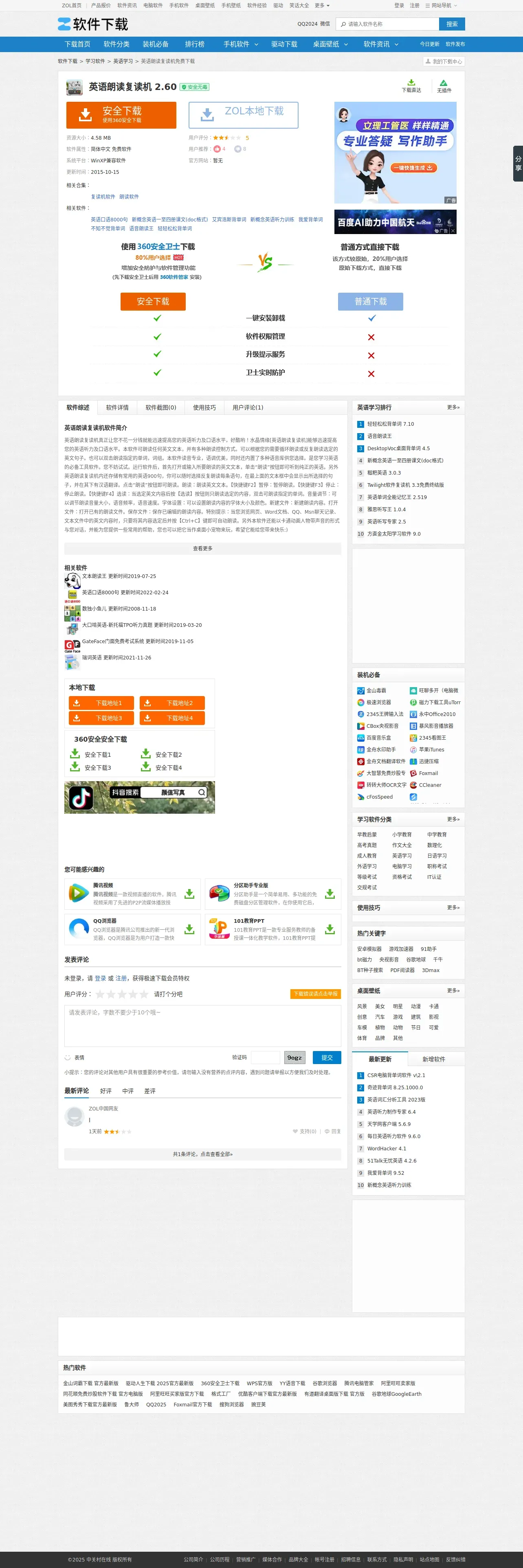Select the 好评 comment filter tab
523x1568 pixels.
click(x=106, y=1091)
